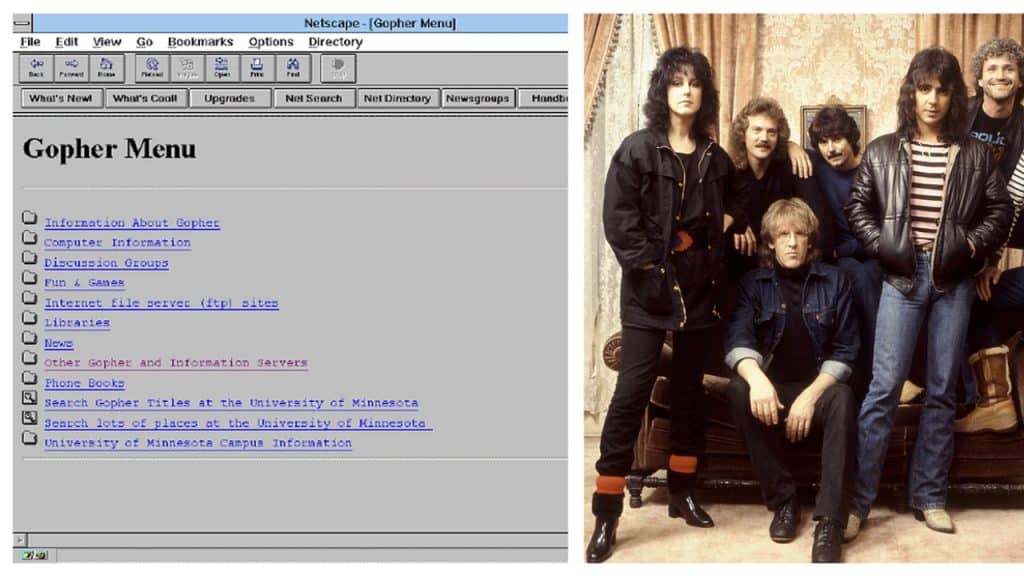Open the Libraries link
1024x576 pixels.
[x=77, y=323]
